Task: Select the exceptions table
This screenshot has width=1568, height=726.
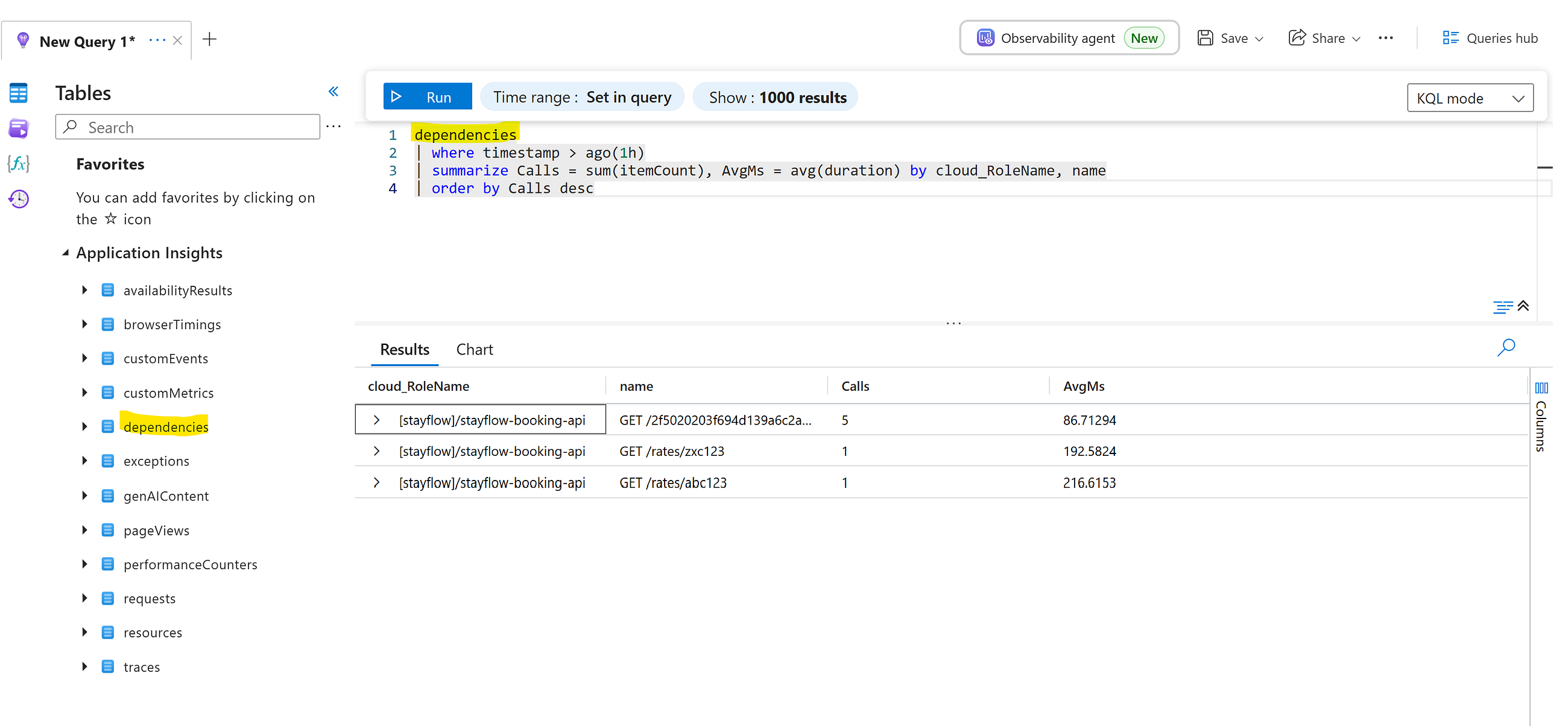Action: click(x=156, y=461)
